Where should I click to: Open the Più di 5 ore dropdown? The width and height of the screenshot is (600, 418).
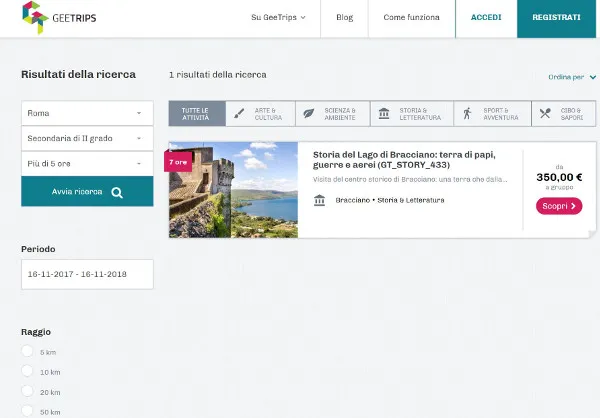pos(87,164)
